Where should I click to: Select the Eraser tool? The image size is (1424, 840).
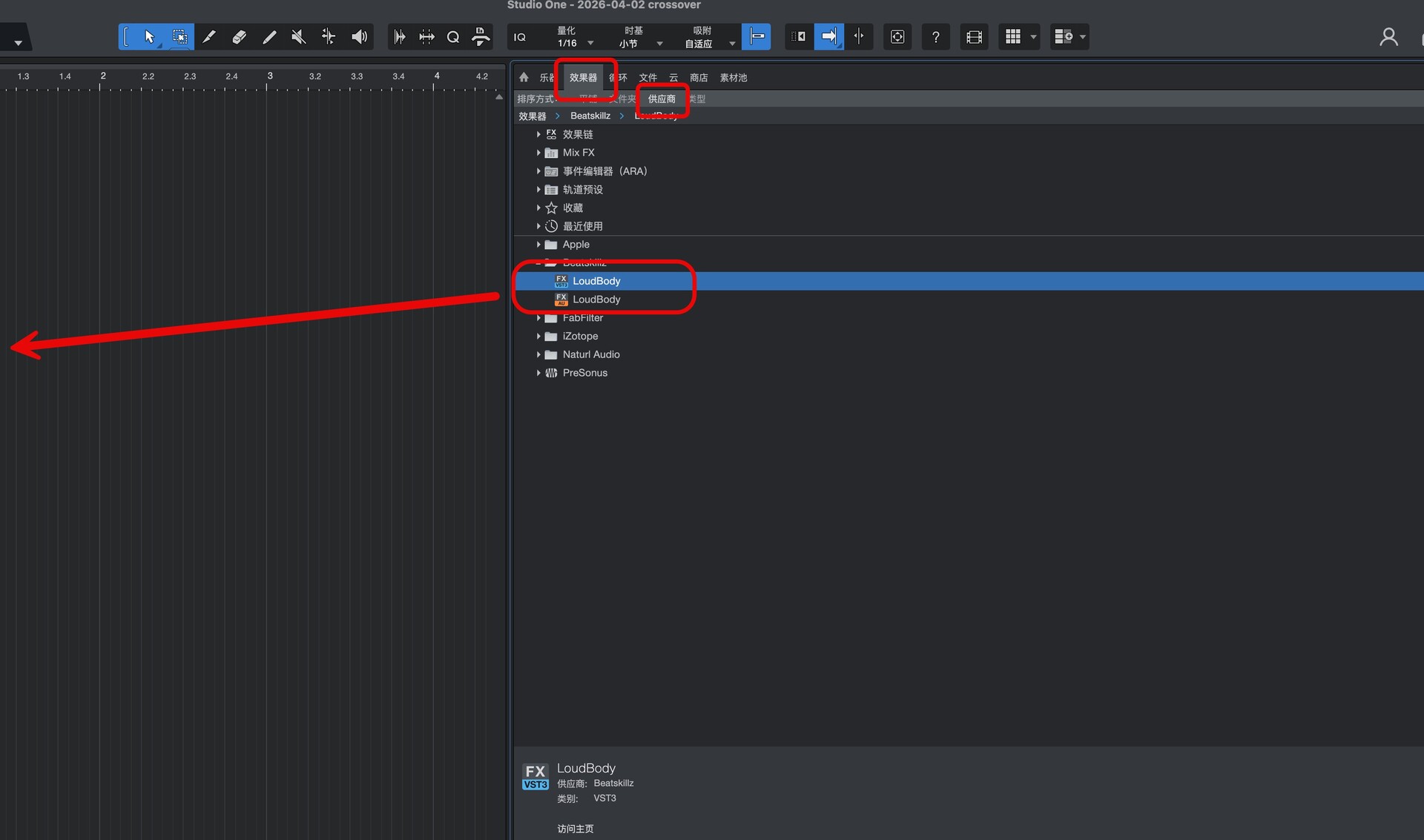(239, 37)
